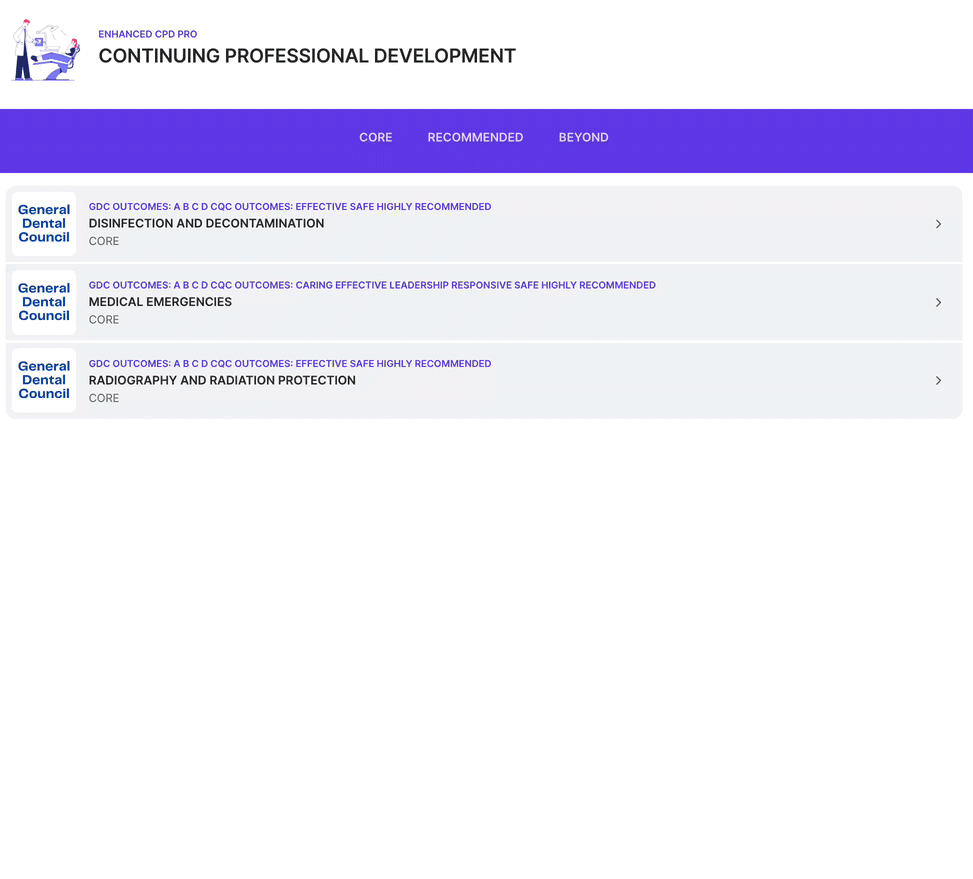The width and height of the screenshot is (973, 879).
Task: Click the Continuing Professional Development heading
Action: tap(307, 57)
